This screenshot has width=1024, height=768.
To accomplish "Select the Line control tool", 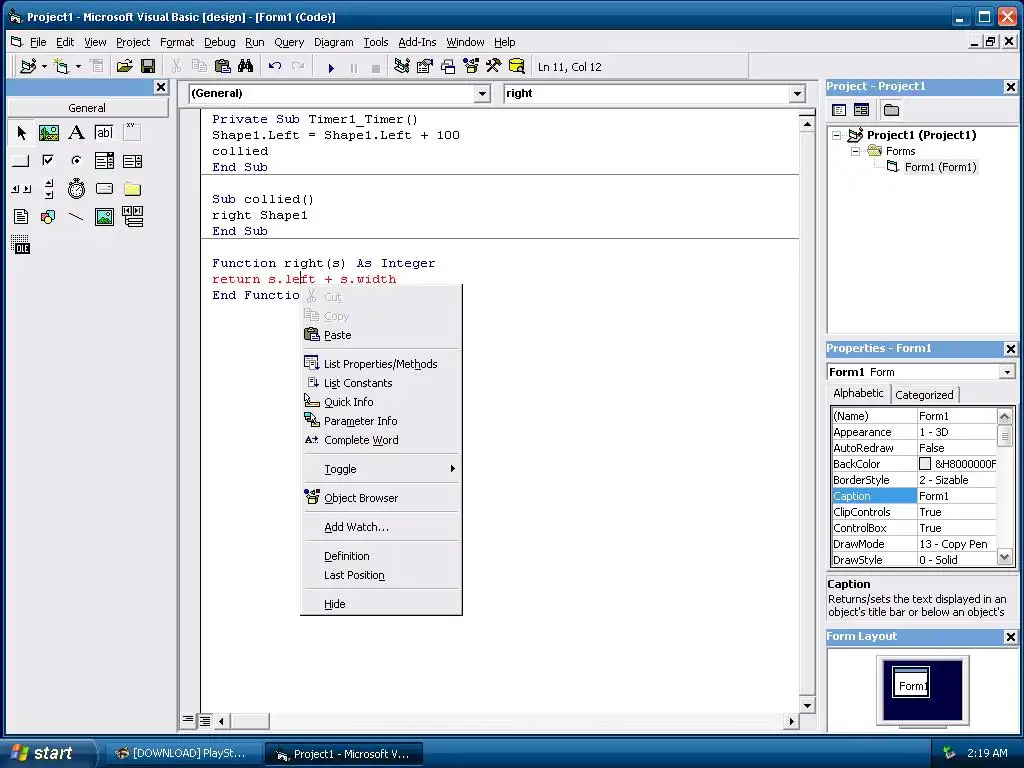I will coord(76,217).
